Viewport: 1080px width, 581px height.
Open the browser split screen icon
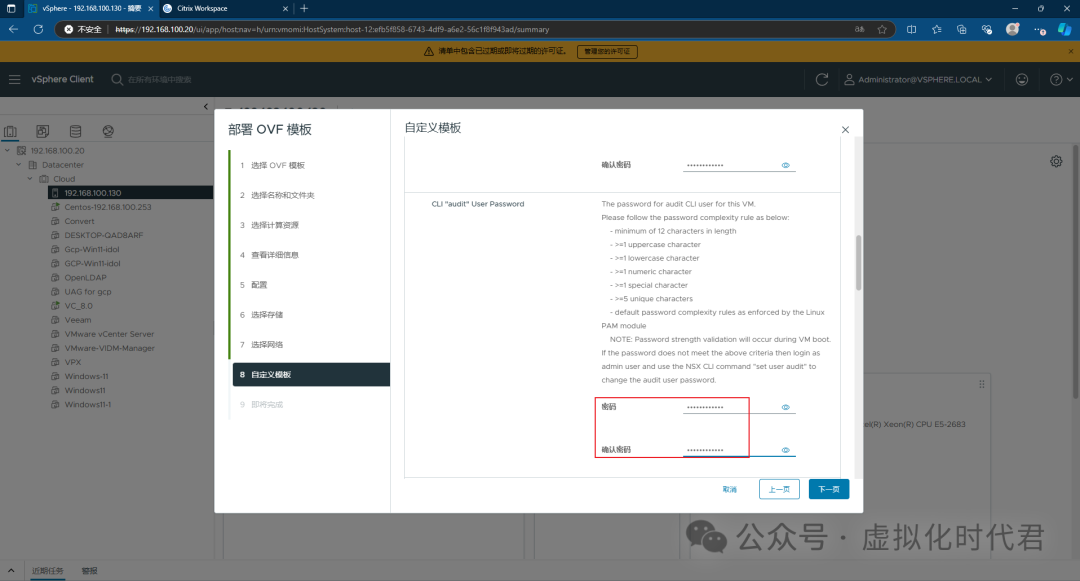(x=911, y=30)
